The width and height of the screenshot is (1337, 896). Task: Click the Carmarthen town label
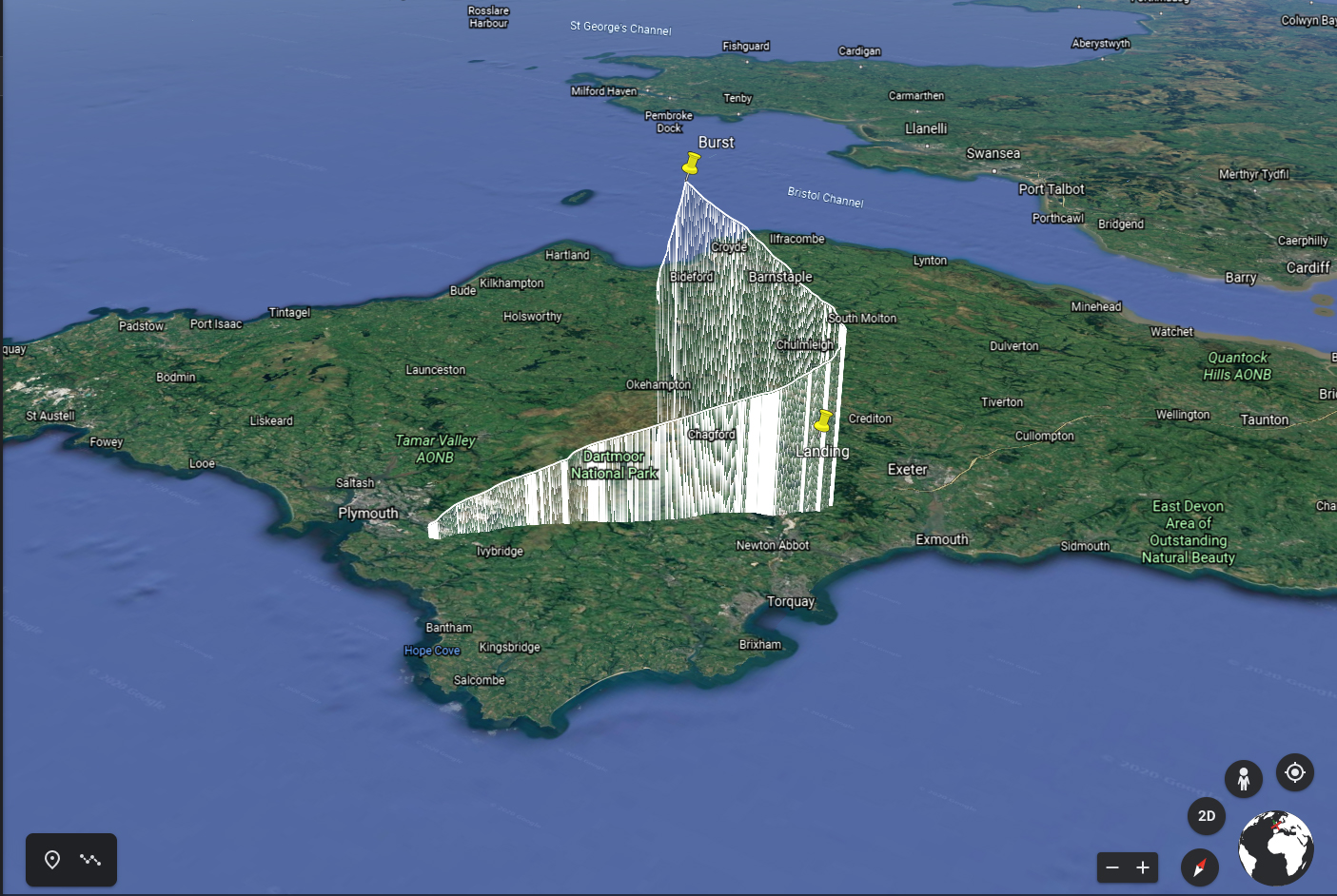(916, 96)
